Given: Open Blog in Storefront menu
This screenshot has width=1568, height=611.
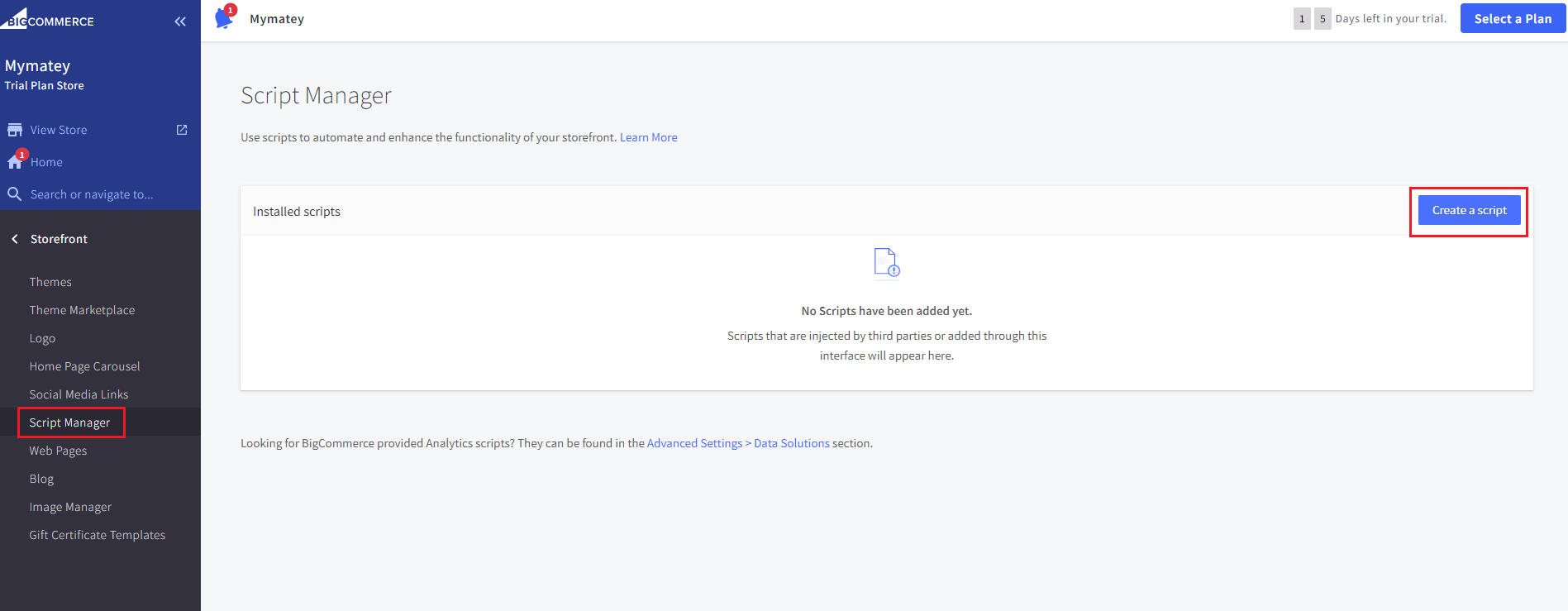Looking at the screenshot, I should pos(41,479).
